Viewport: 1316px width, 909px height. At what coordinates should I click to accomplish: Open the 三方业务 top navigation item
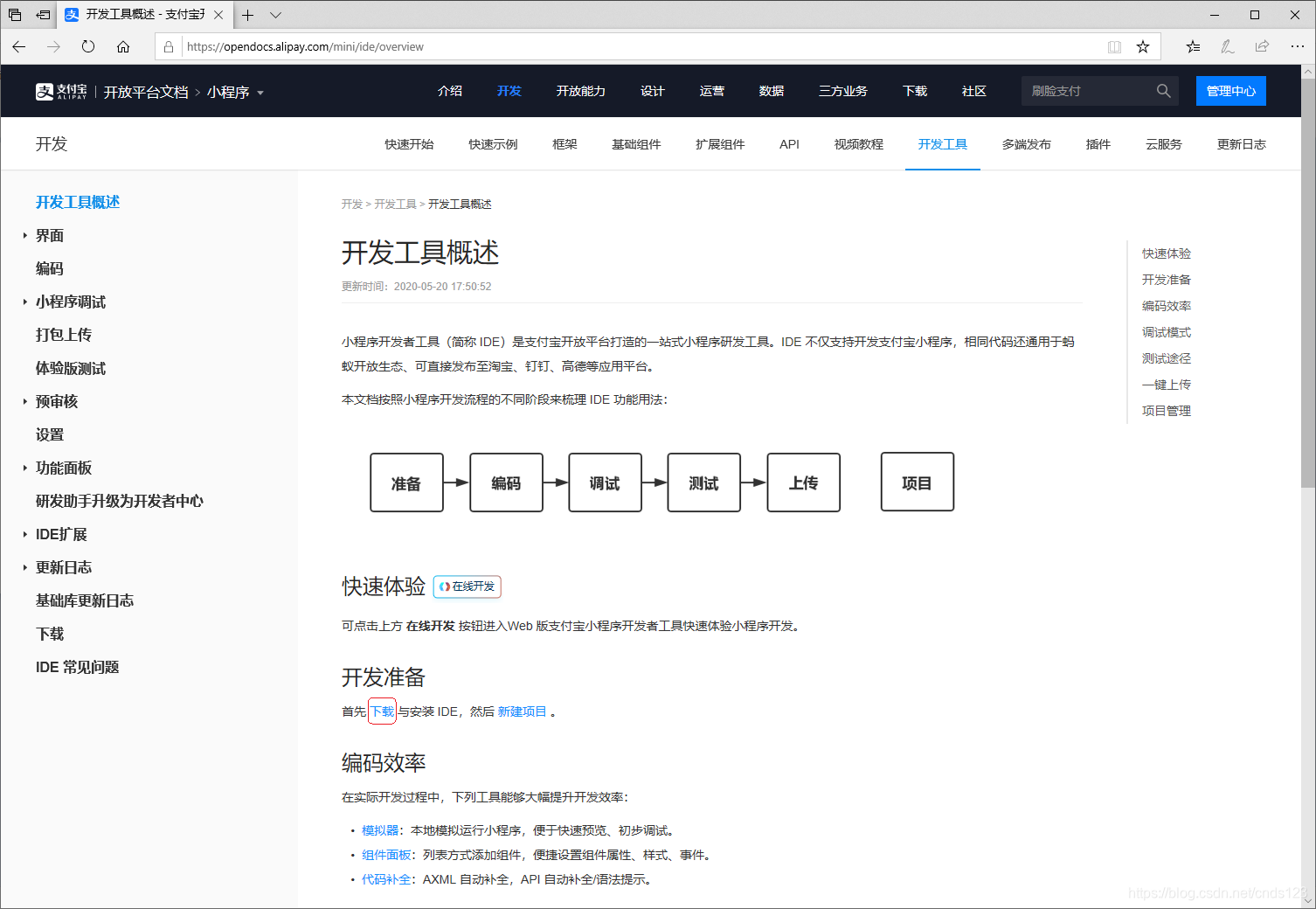(x=843, y=91)
